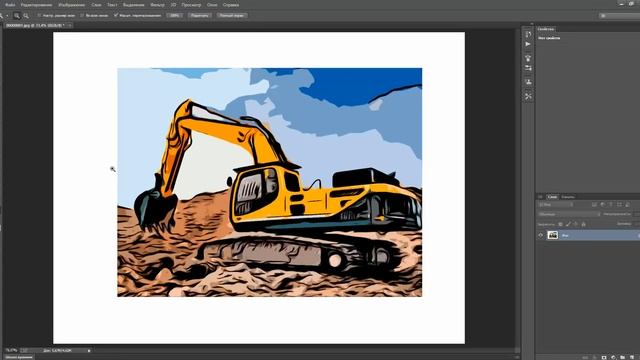Open the Brush Presets panel icon
This screenshot has width=640, height=360.
528,58
